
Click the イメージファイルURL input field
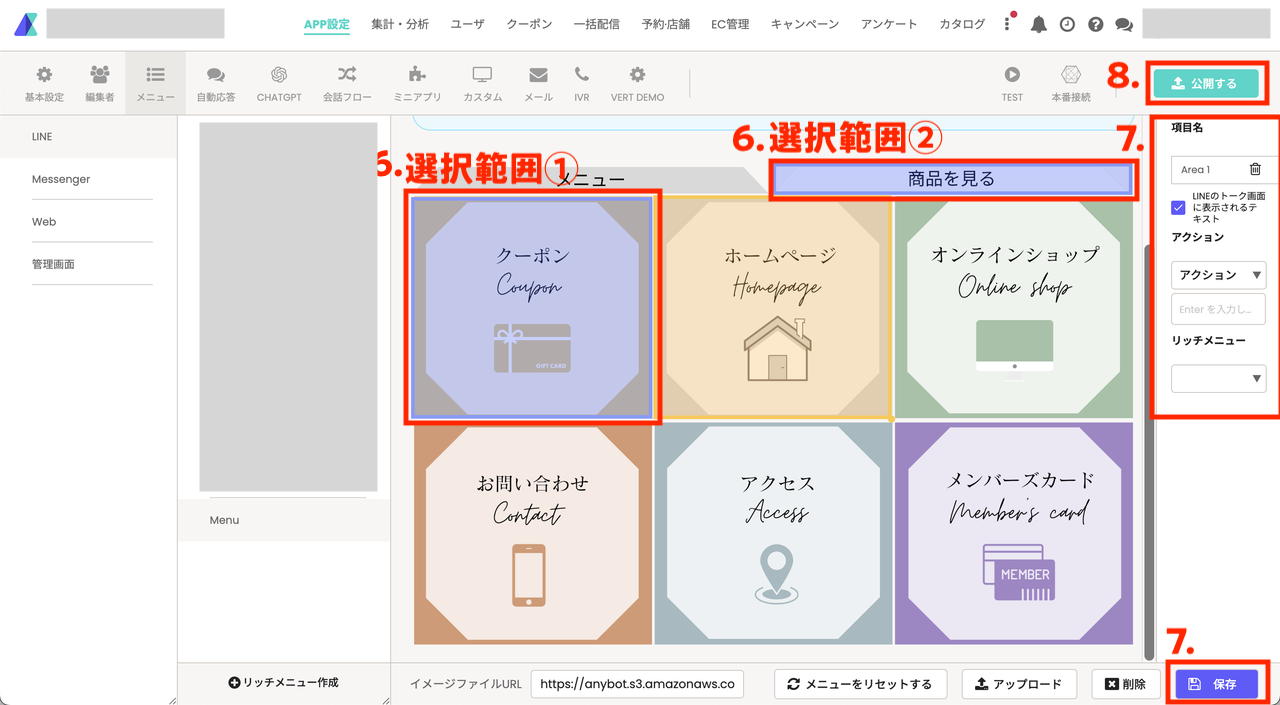[x=638, y=684]
